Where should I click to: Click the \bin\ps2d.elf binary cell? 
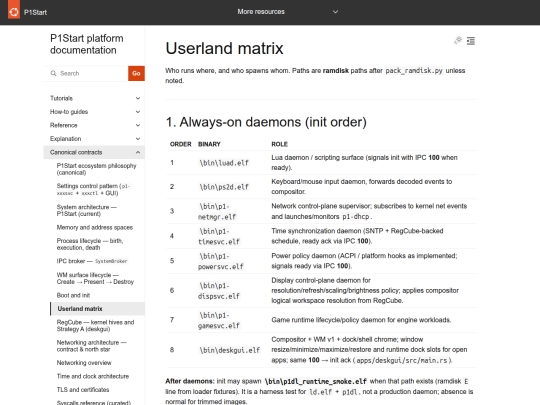pos(224,187)
